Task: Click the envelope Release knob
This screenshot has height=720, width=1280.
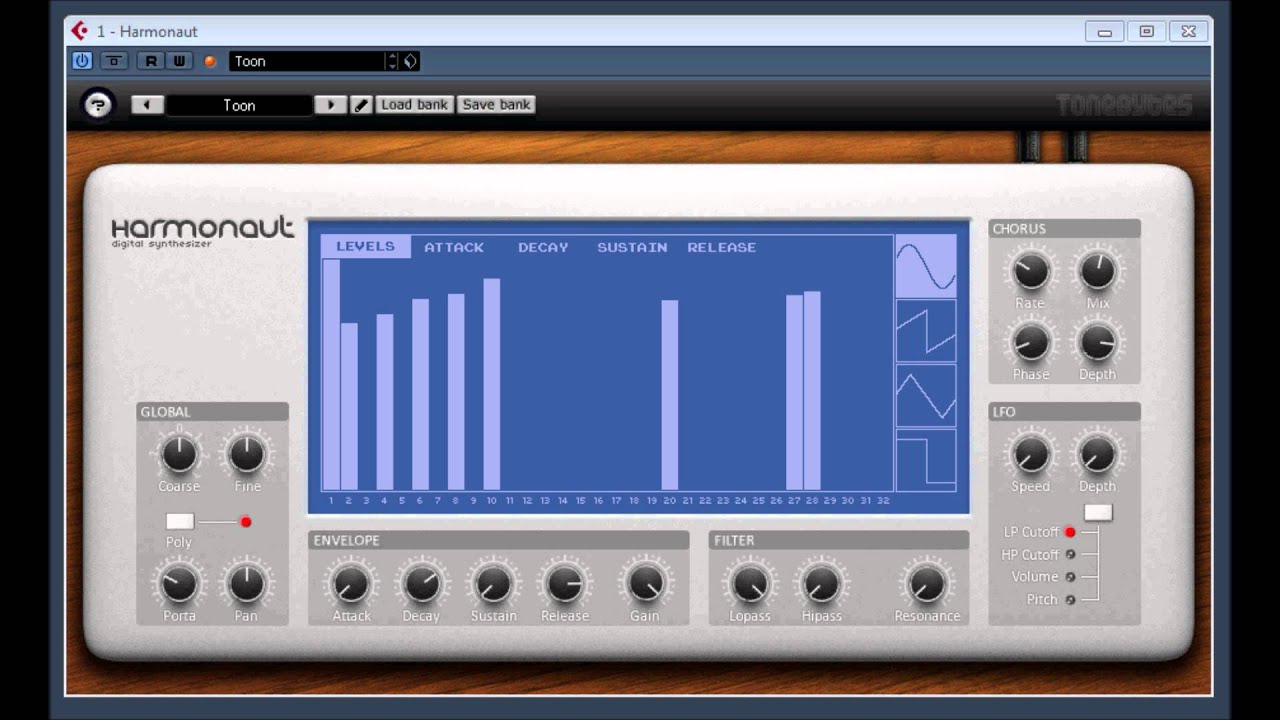Action: point(564,584)
